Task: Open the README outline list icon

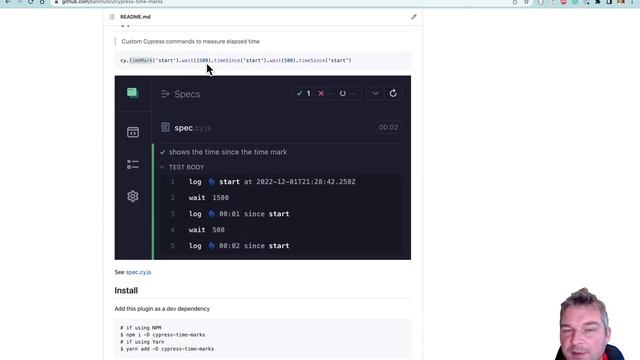Action: point(112,17)
